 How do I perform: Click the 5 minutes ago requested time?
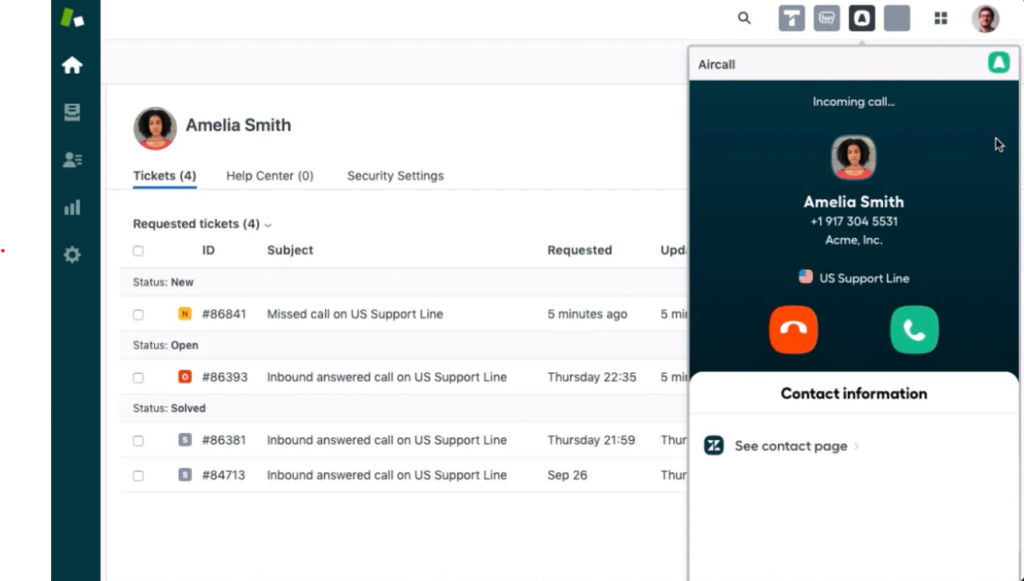pos(587,314)
